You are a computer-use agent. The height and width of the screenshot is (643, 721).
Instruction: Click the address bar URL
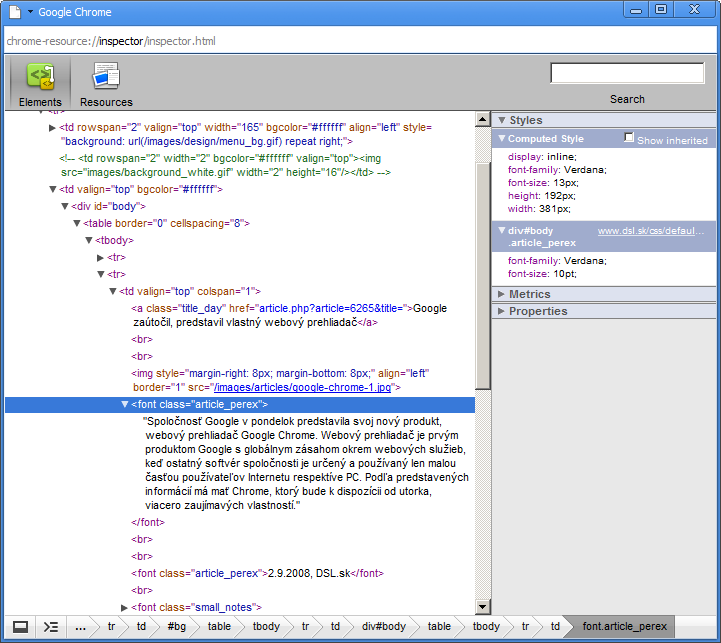click(x=111, y=41)
